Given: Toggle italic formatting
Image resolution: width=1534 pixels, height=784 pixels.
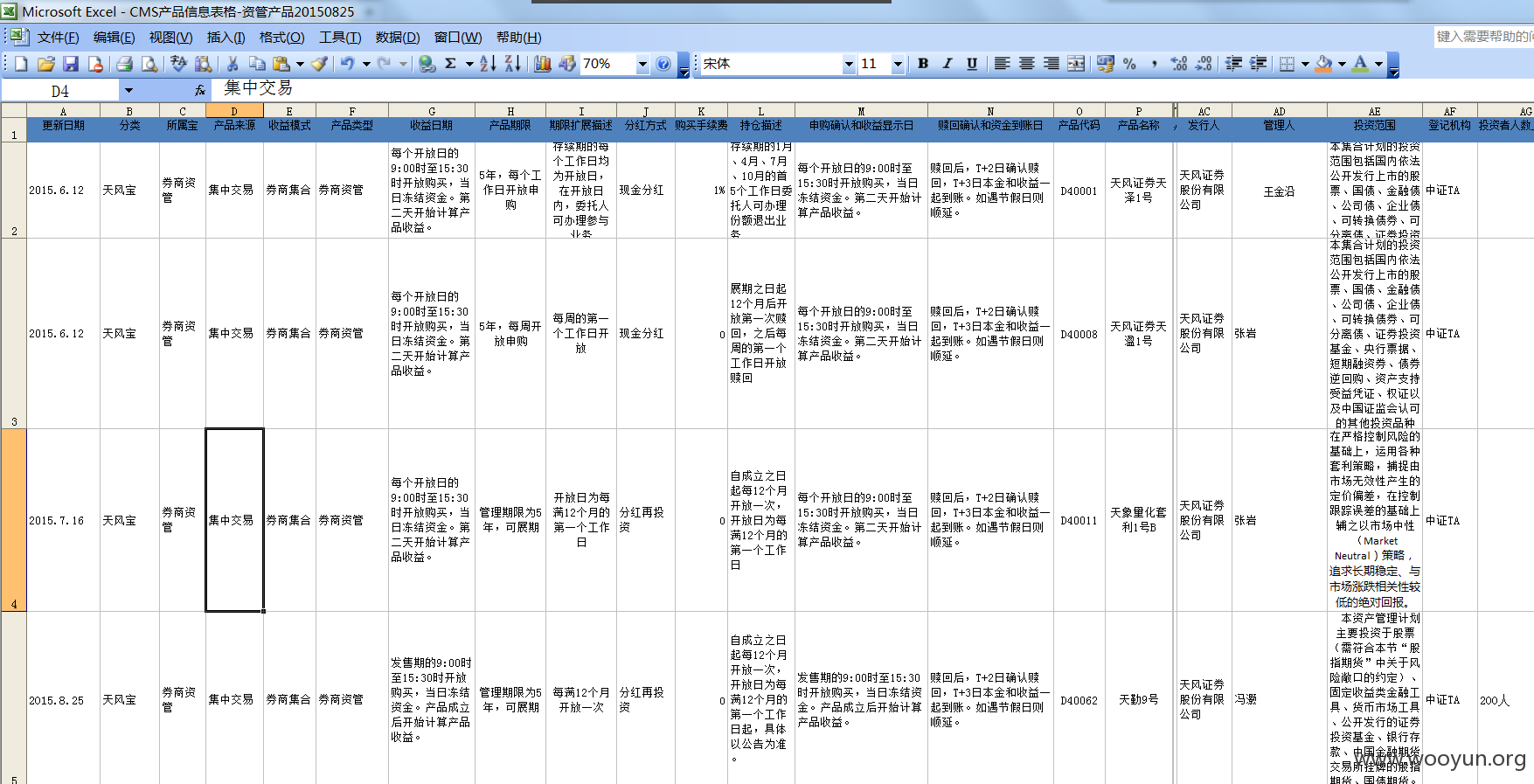Looking at the screenshot, I should click(x=947, y=64).
